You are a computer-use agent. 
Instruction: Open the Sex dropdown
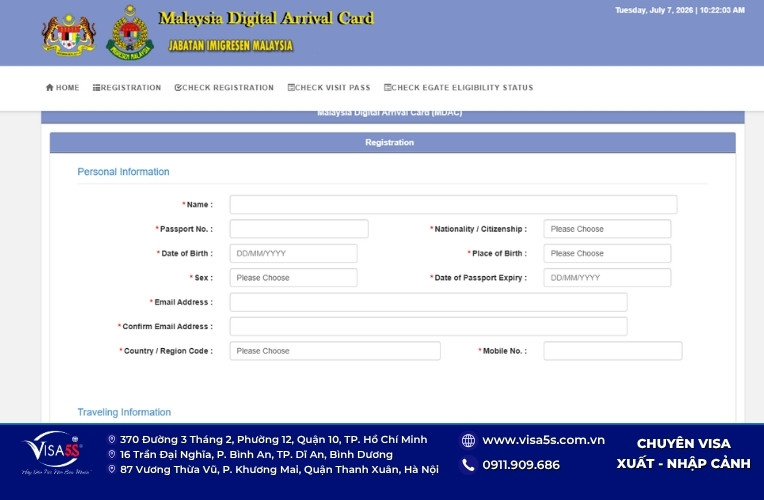(293, 278)
